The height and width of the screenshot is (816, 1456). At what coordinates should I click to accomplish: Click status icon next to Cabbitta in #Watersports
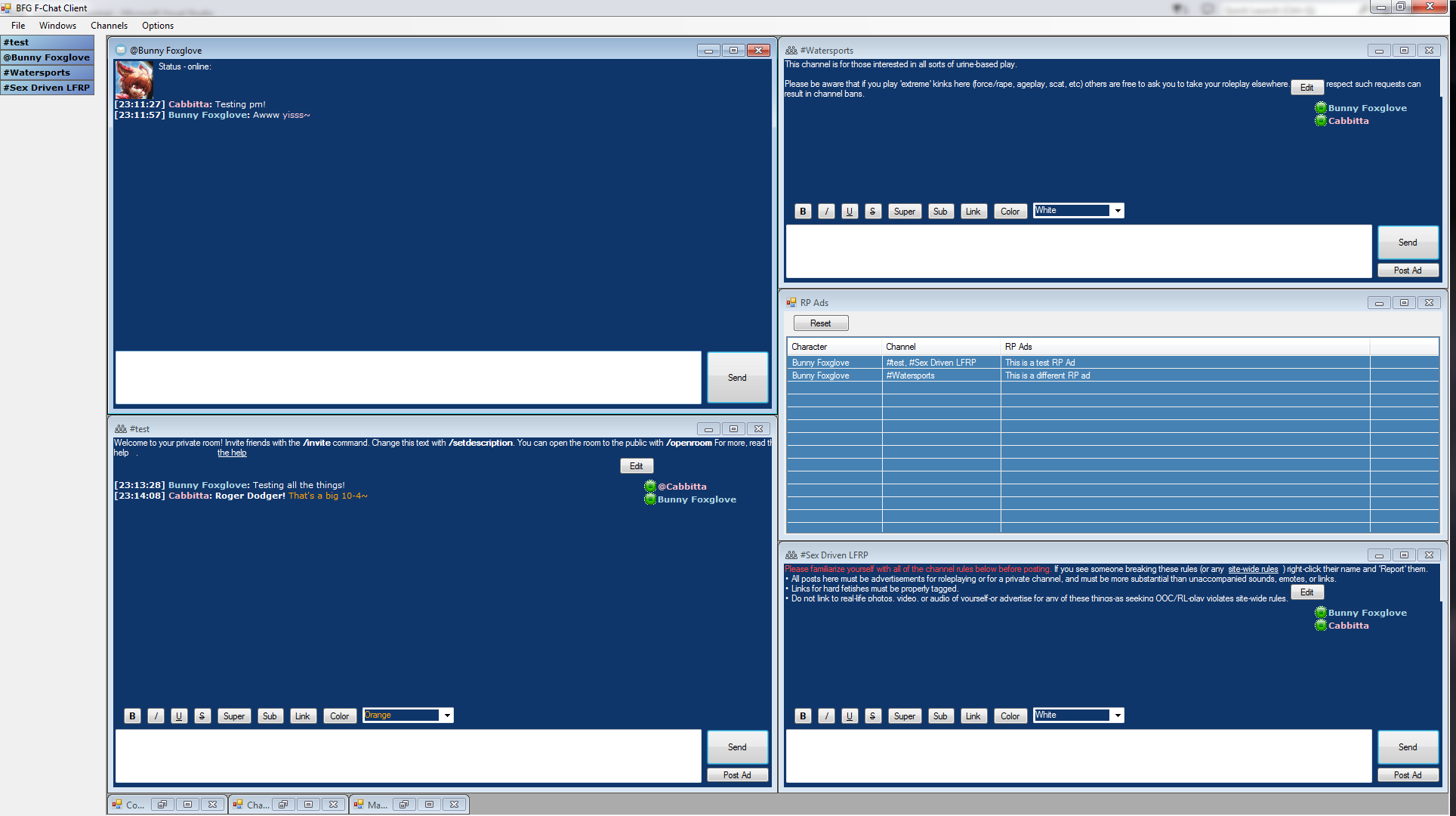(x=1321, y=121)
